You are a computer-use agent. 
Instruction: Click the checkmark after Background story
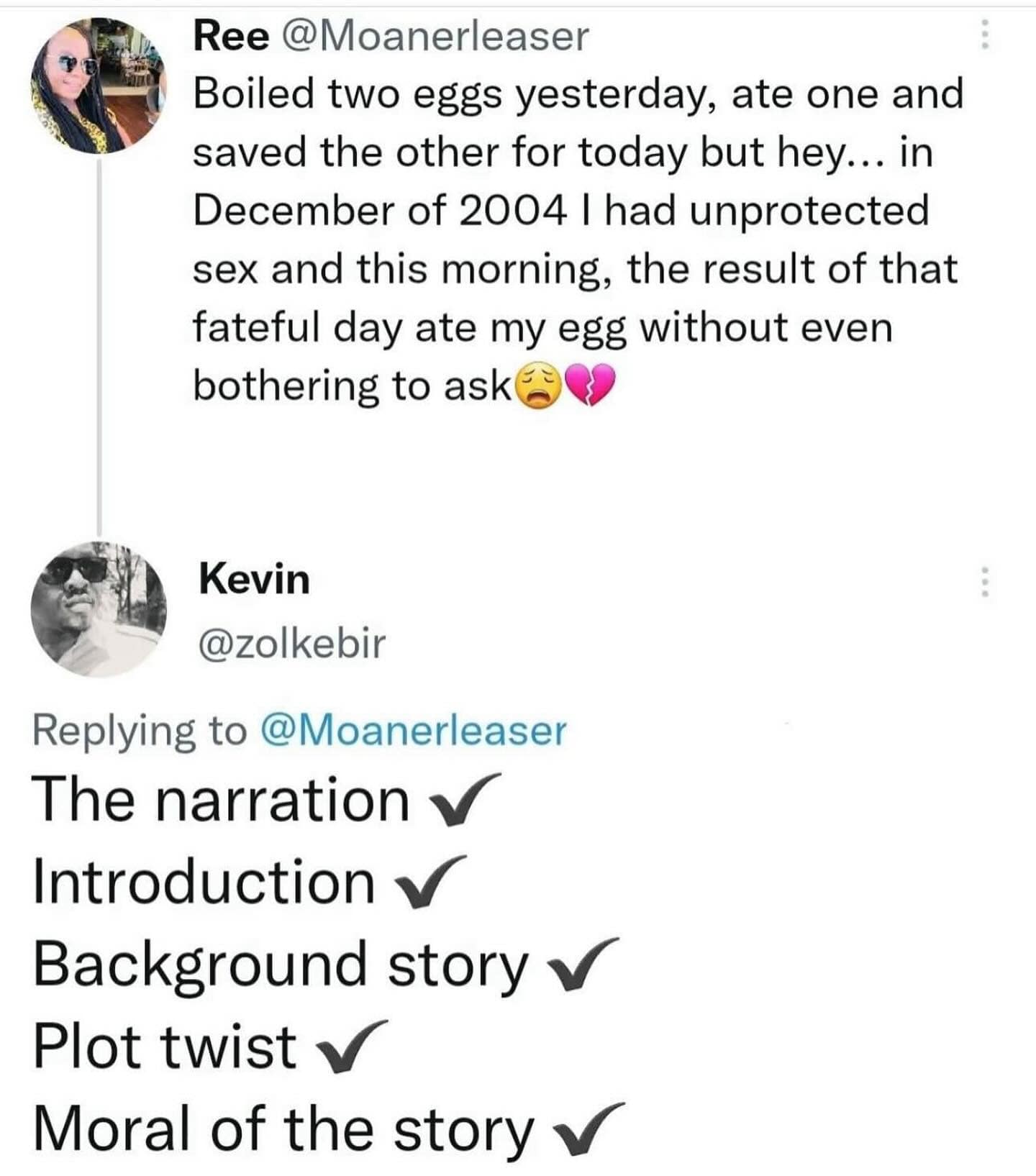click(x=582, y=965)
